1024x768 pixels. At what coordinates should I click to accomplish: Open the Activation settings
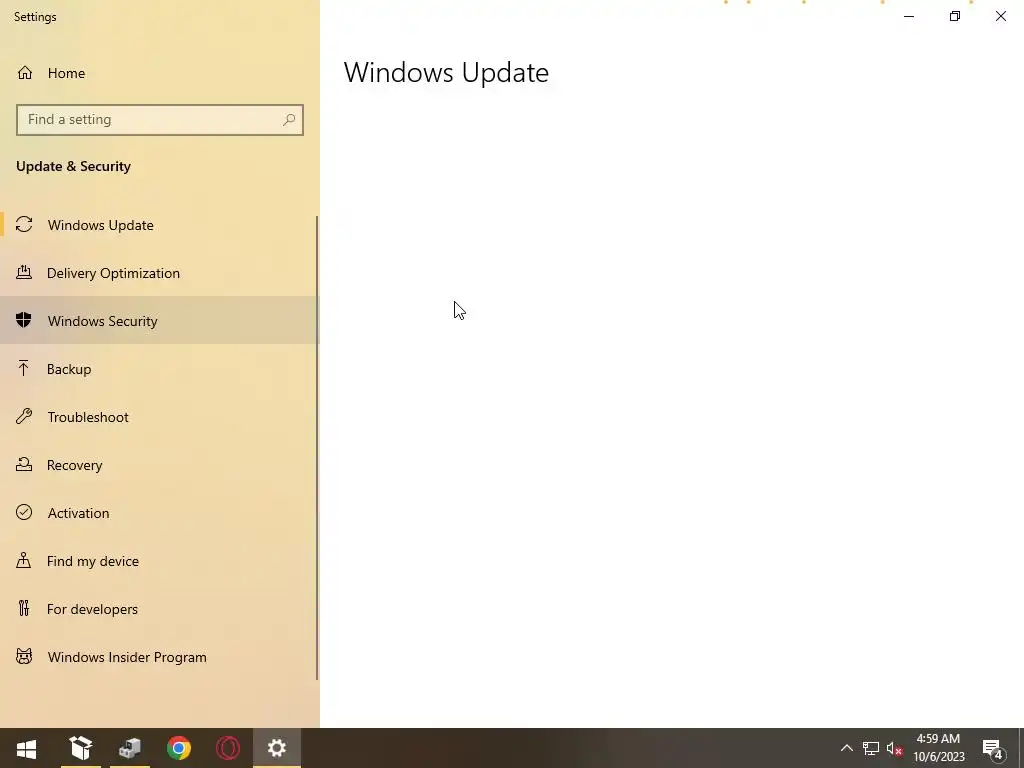click(x=160, y=513)
